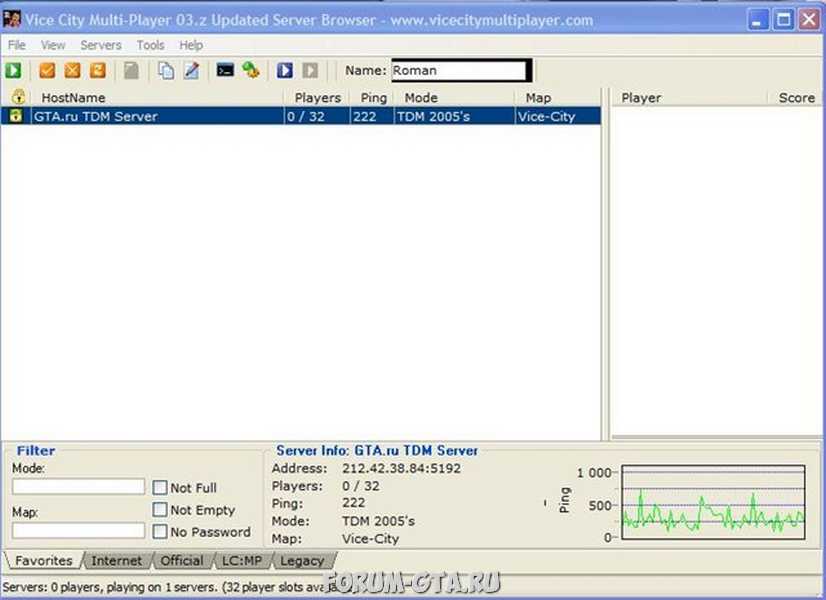Click the ping history graph
This screenshot has height=600, width=826.
click(x=713, y=502)
